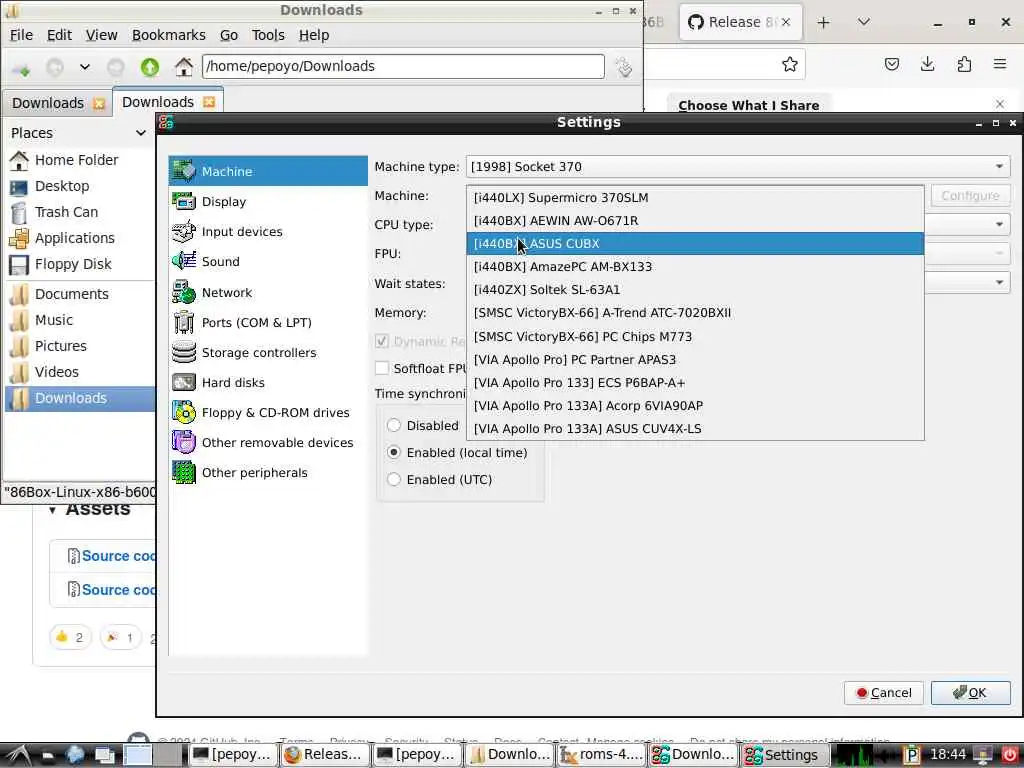This screenshot has width=1024, height=768.
Task: Confirm Settings with OK button
Action: coord(970,693)
